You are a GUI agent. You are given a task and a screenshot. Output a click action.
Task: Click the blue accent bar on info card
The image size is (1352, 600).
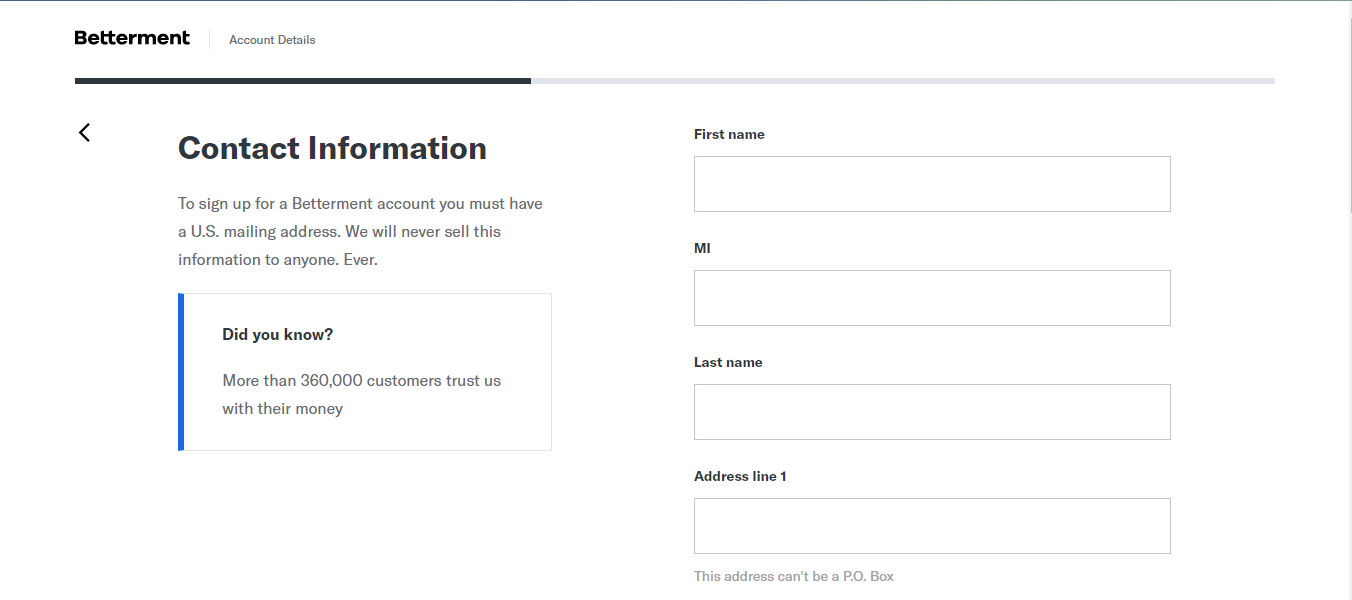[x=181, y=372]
